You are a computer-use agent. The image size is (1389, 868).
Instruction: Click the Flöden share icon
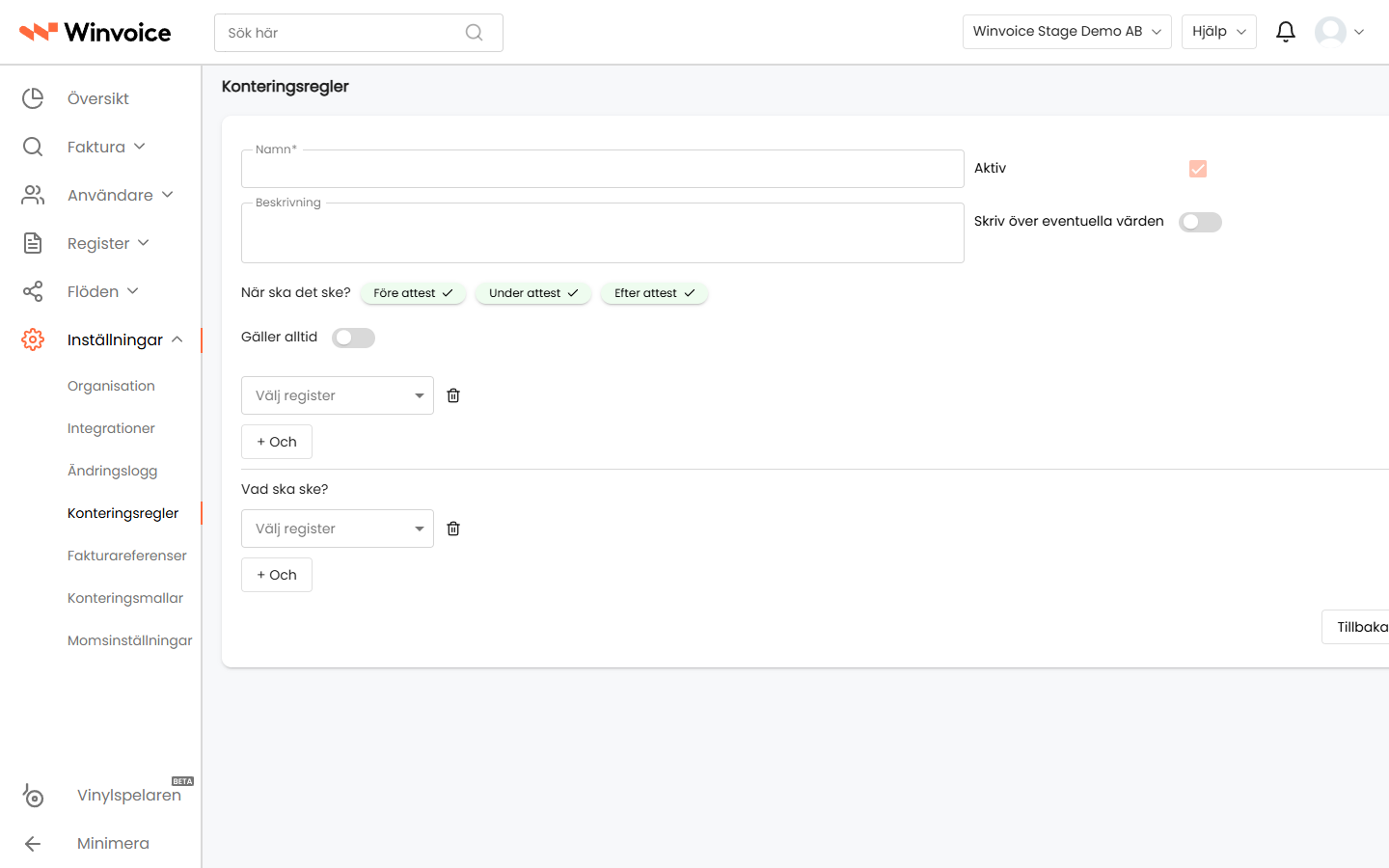33,291
